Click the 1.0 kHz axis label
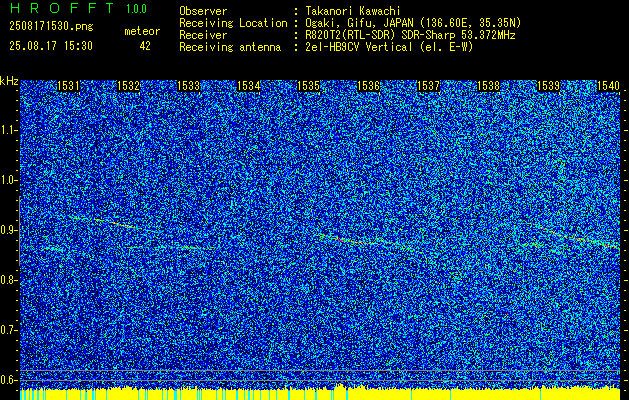The image size is (629, 400). (8, 180)
